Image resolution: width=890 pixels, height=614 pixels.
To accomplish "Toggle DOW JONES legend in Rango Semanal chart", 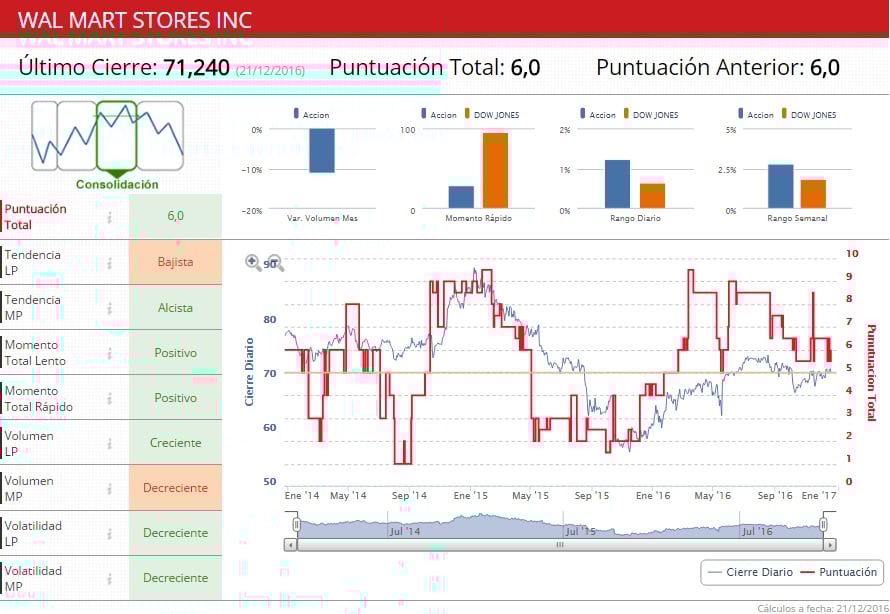I will click(x=808, y=114).
